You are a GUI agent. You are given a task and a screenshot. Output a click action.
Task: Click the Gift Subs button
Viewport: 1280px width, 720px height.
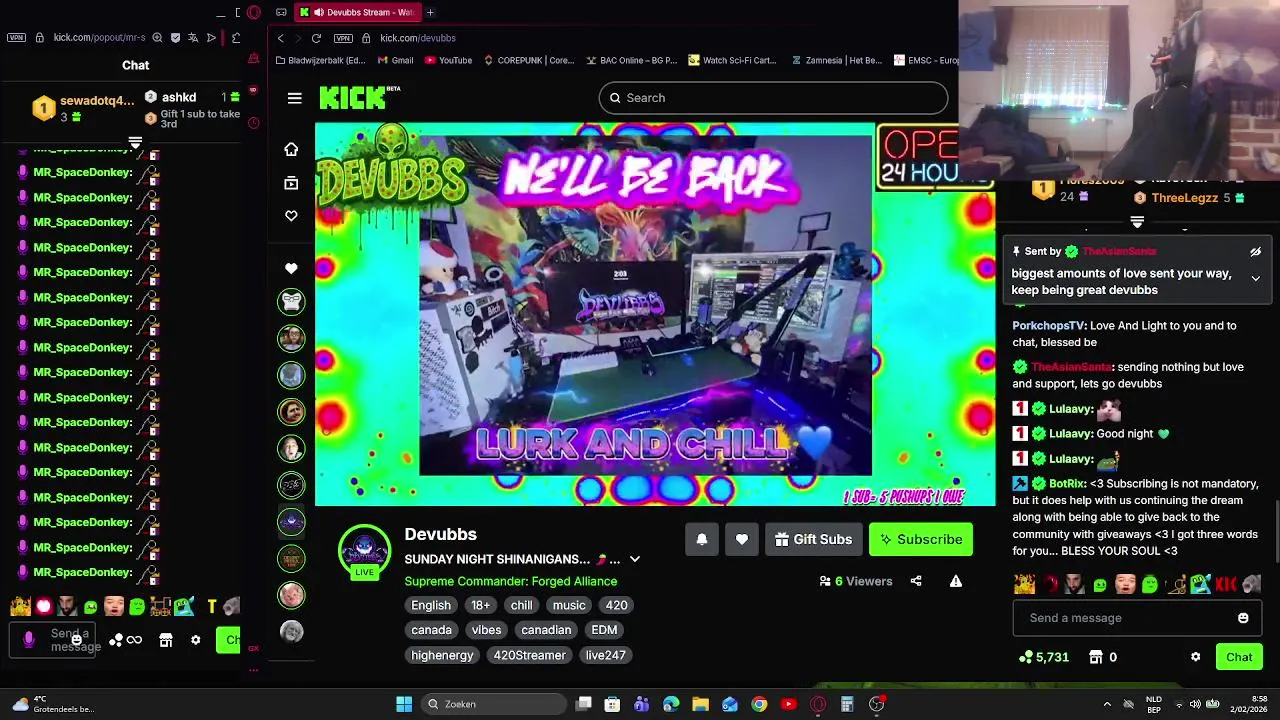(x=813, y=539)
